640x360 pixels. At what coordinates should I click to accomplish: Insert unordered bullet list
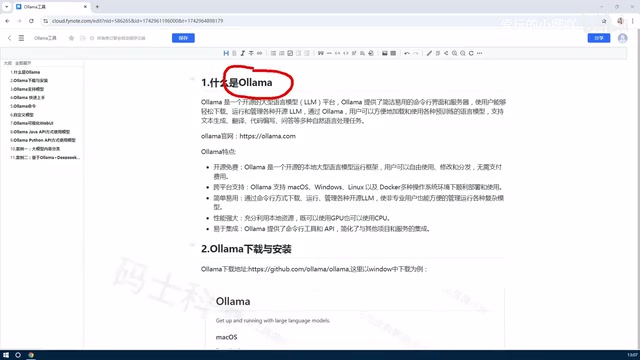(x=273, y=53)
